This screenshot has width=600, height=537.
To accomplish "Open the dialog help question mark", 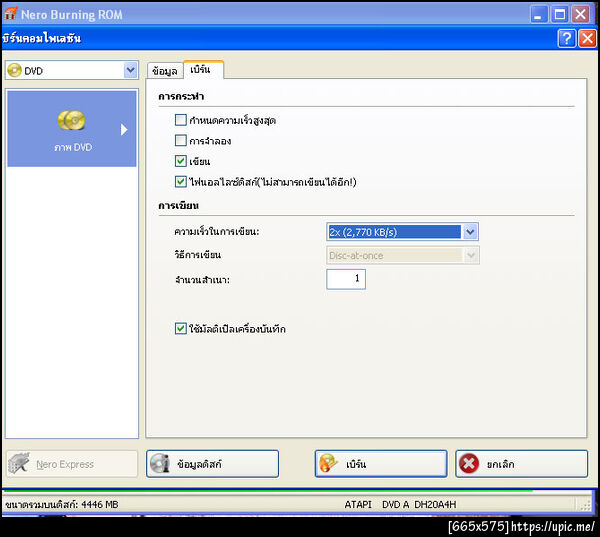I will pyautogui.click(x=566, y=38).
